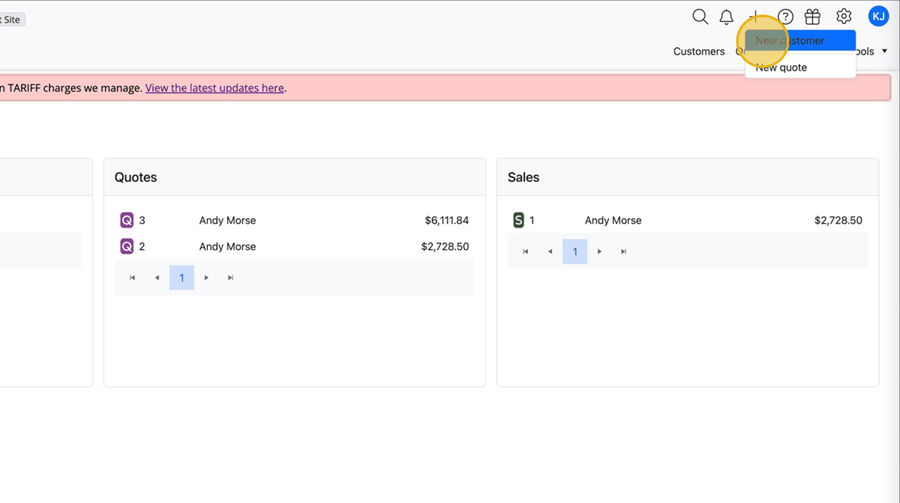The width and height of the screenshot is (900, 503).
Task: Open the notifications bell
Action: coord(727,17)
